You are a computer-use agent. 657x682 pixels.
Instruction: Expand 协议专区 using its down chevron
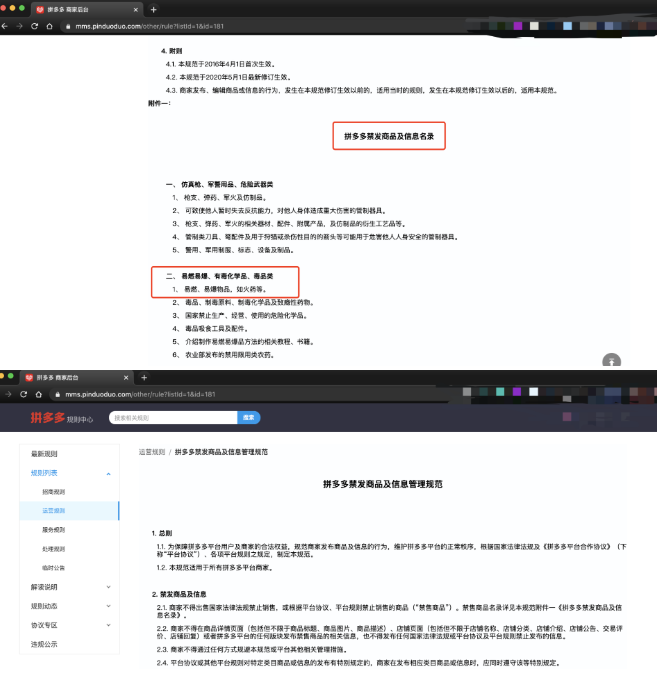click(108, 625)
